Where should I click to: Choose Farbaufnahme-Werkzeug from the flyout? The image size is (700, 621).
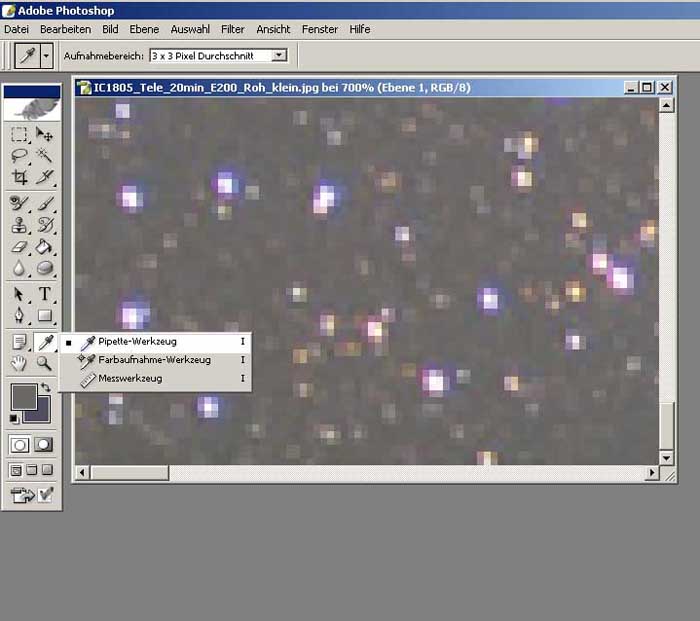[154, 360]
